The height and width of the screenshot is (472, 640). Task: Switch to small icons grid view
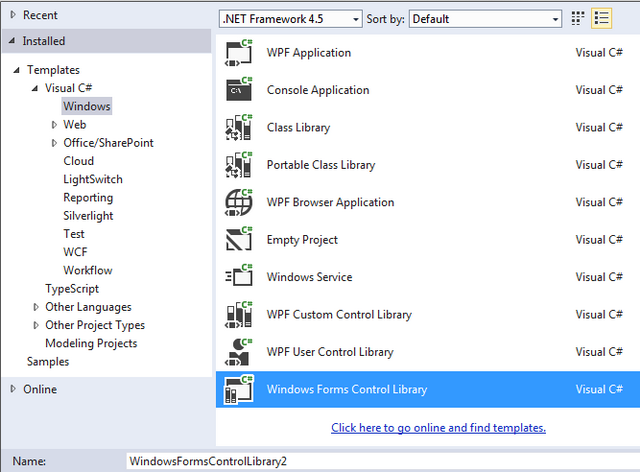(578, 19)
